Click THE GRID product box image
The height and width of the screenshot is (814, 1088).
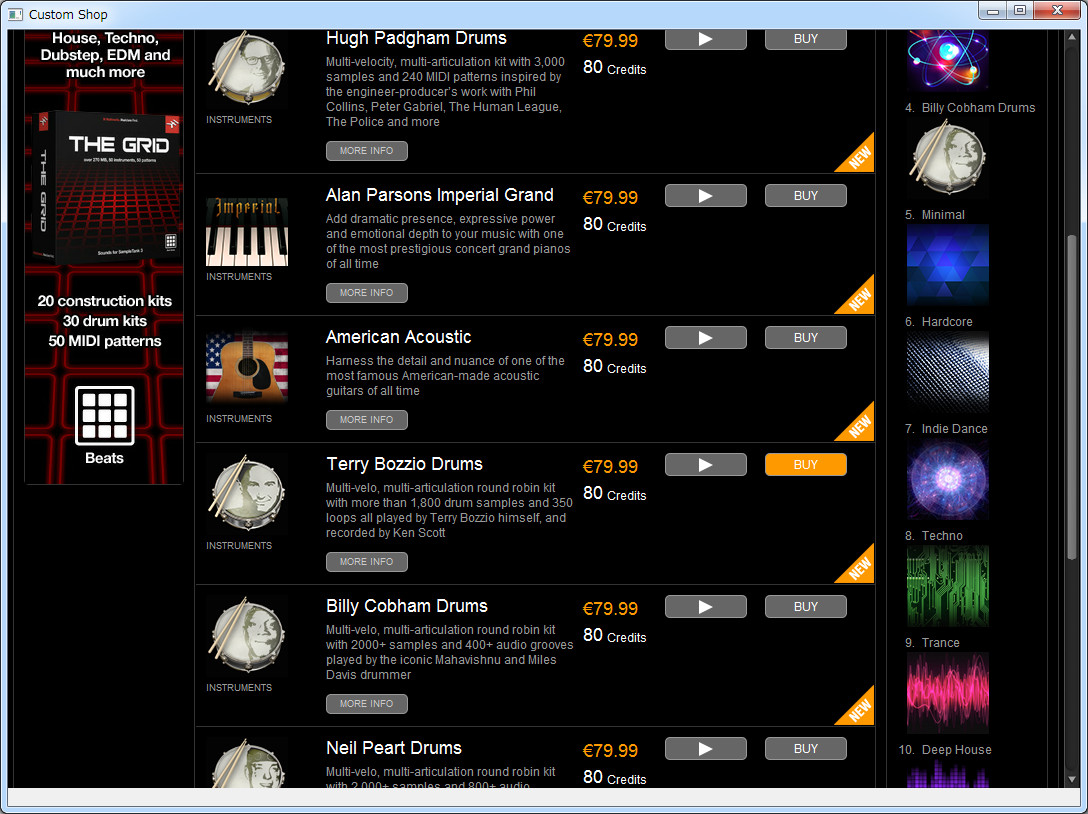(105, 189)
